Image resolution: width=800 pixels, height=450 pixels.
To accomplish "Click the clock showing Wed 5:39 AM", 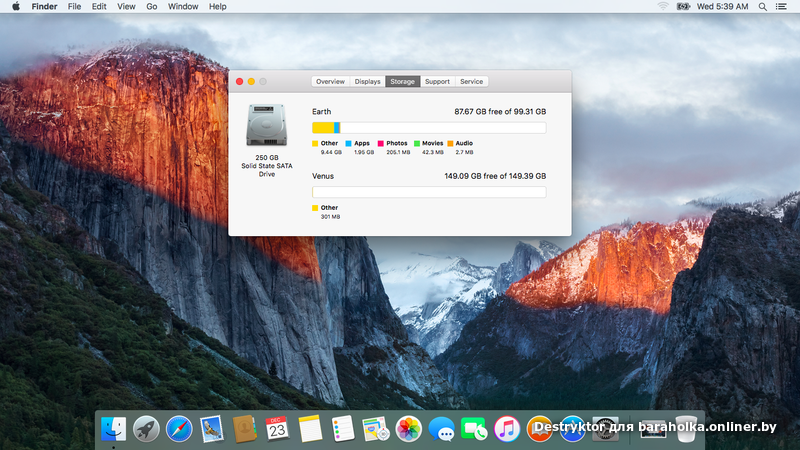I will coord(722,7).
